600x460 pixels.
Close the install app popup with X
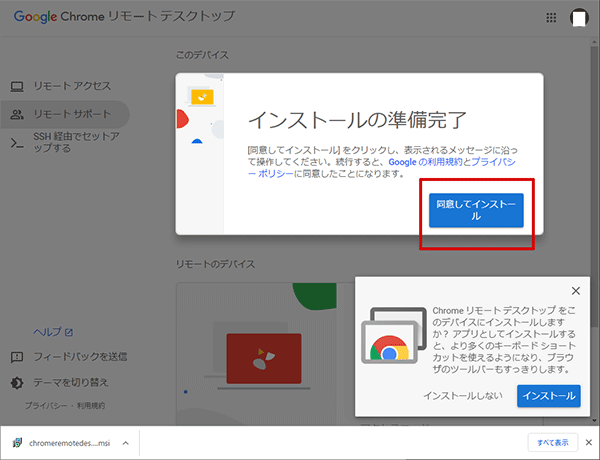tap(576, 291)
